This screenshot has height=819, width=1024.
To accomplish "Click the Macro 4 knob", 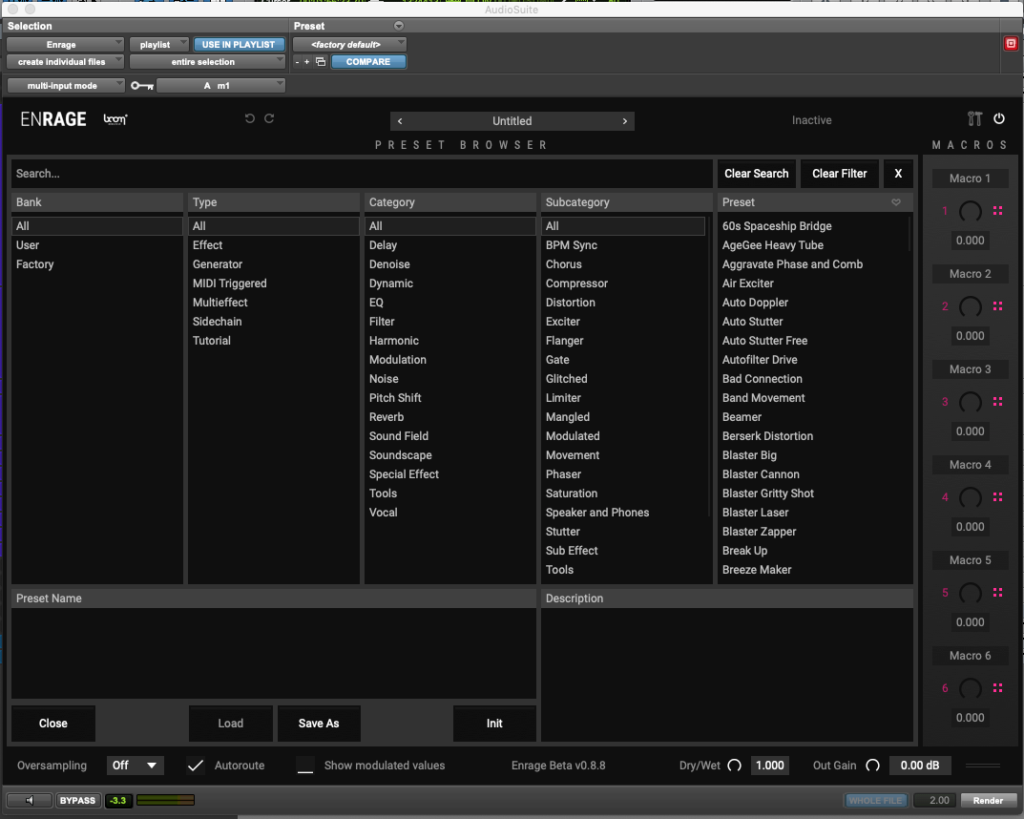I will click(x=970, y=497).
